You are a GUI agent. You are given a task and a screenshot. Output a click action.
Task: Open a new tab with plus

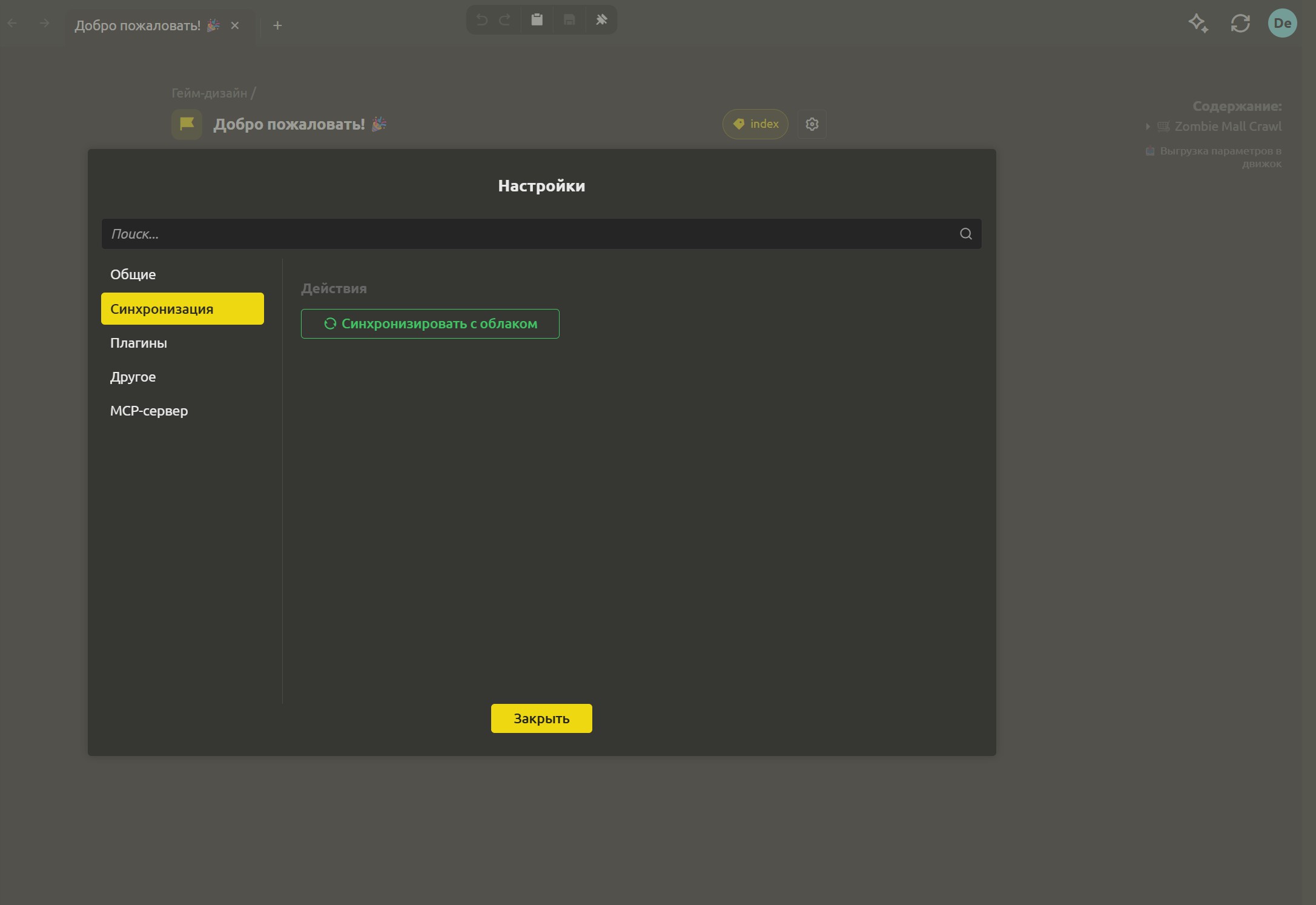(x=277, y=25)
